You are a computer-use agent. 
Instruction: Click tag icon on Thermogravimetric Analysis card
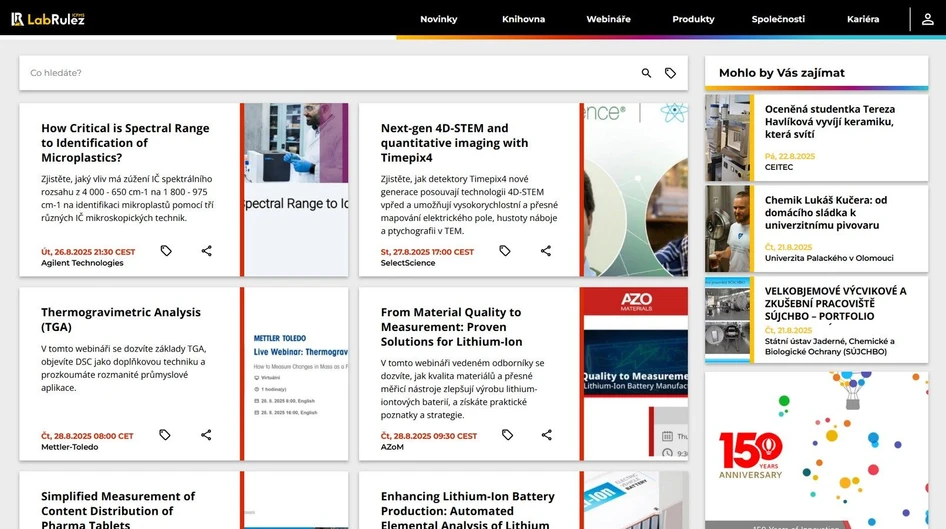point(165,435)
